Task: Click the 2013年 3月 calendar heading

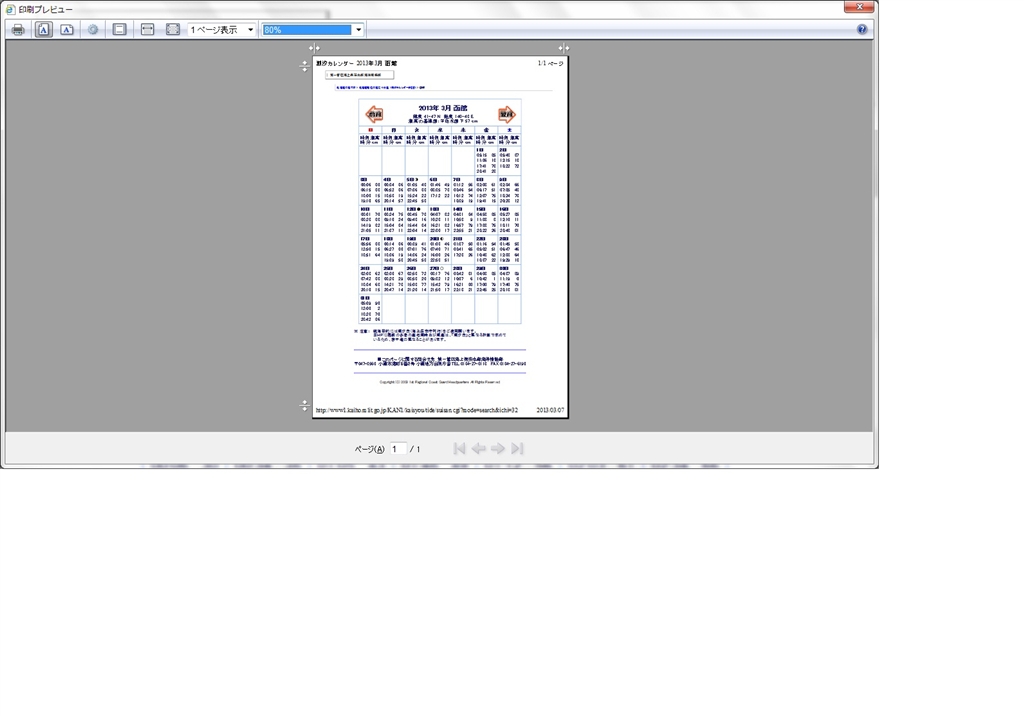Action: point(443,108)
